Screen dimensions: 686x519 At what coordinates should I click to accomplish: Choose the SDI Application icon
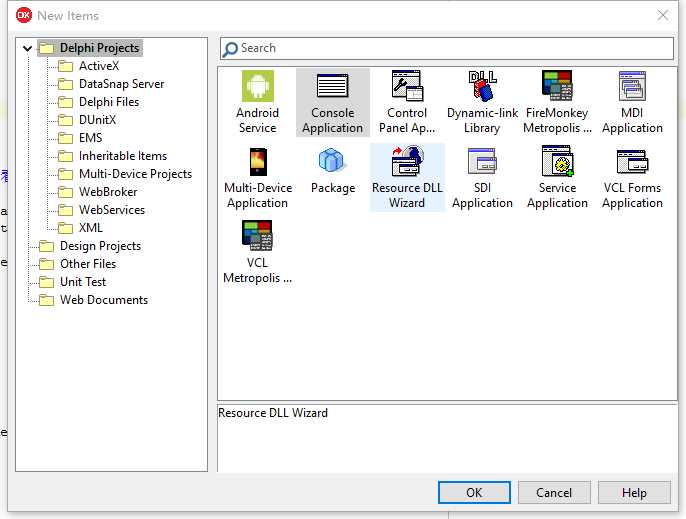482,161
